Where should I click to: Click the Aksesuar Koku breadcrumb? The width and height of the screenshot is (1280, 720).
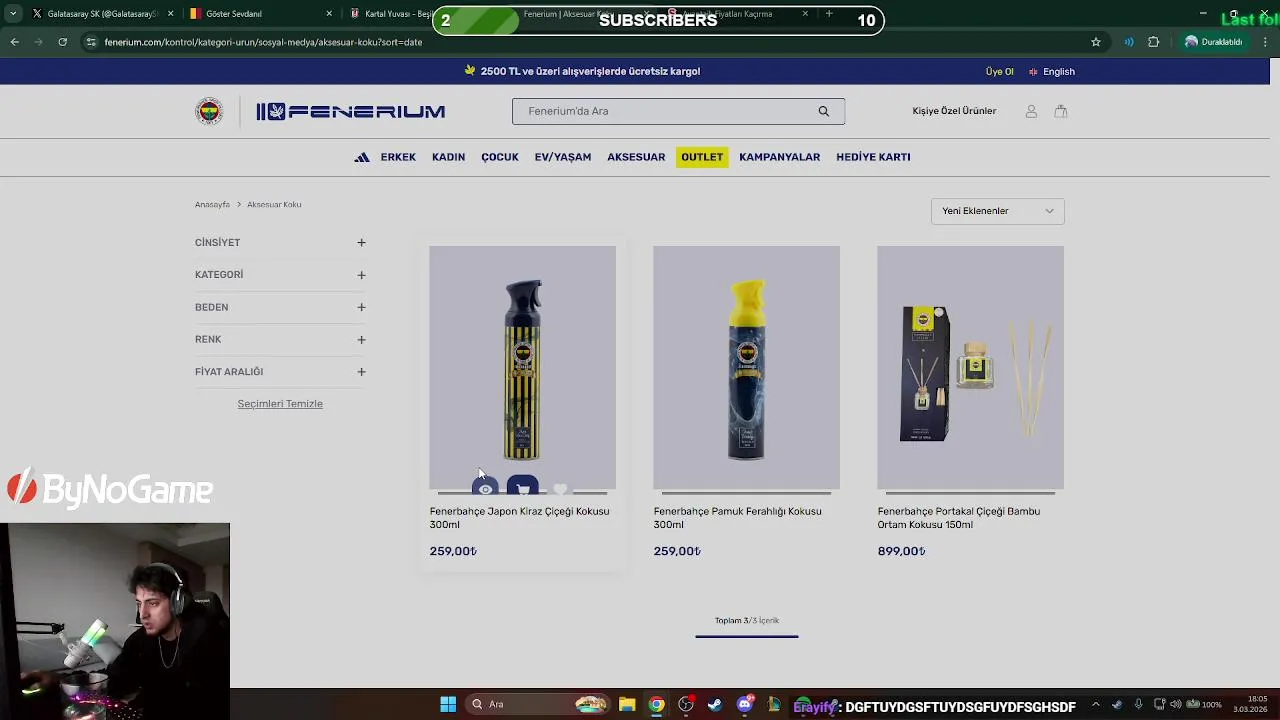click(274, 205)
